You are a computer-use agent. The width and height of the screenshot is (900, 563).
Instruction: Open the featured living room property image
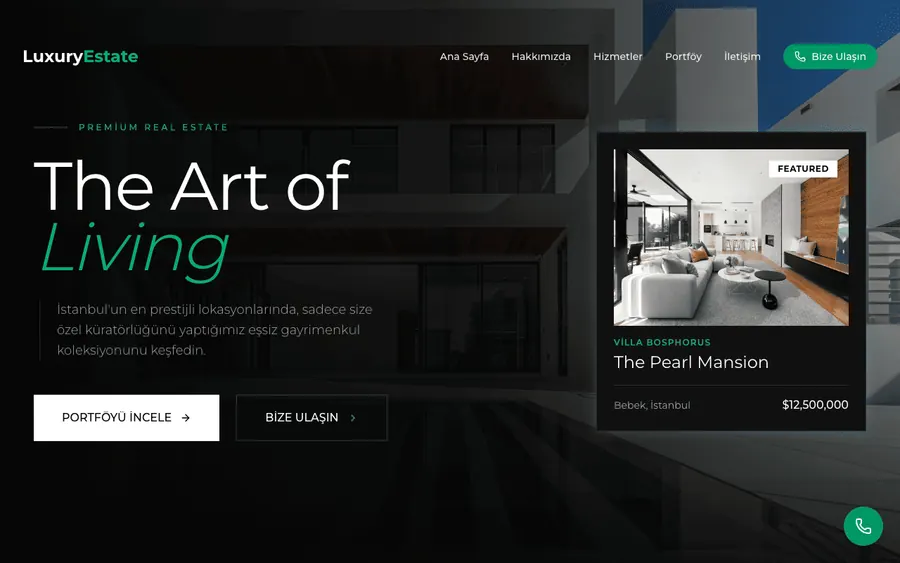click(x=731, y=237)
